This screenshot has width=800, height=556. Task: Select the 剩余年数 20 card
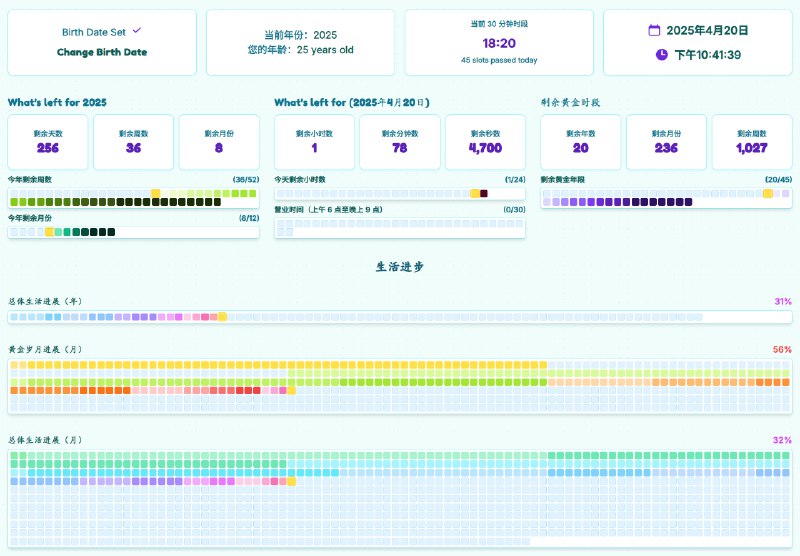click(x=581, y=141)
